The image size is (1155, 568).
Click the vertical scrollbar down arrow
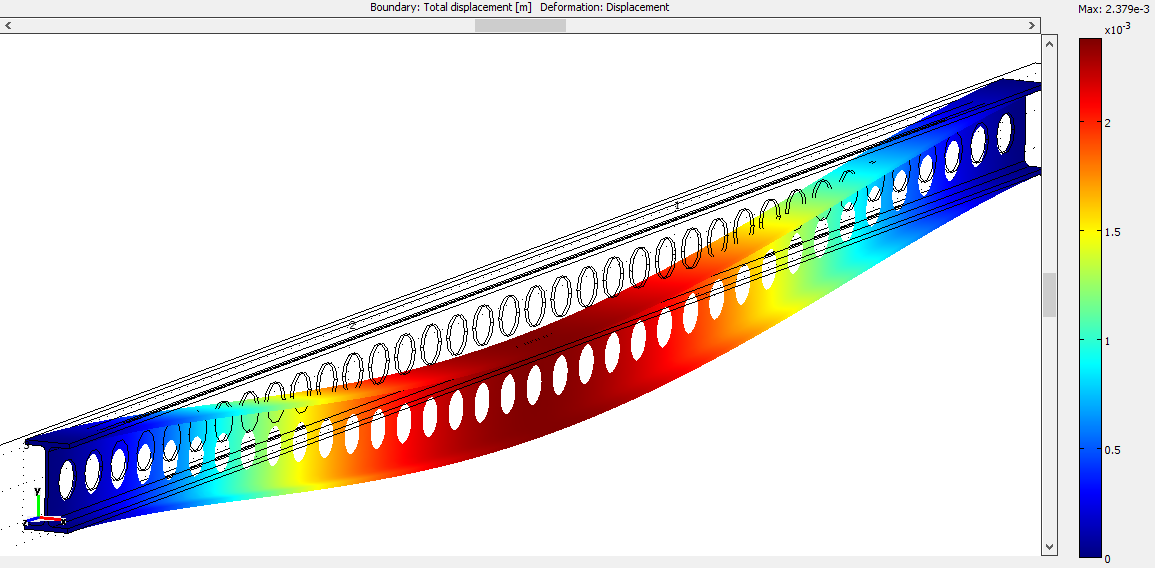coord(1050,547)
